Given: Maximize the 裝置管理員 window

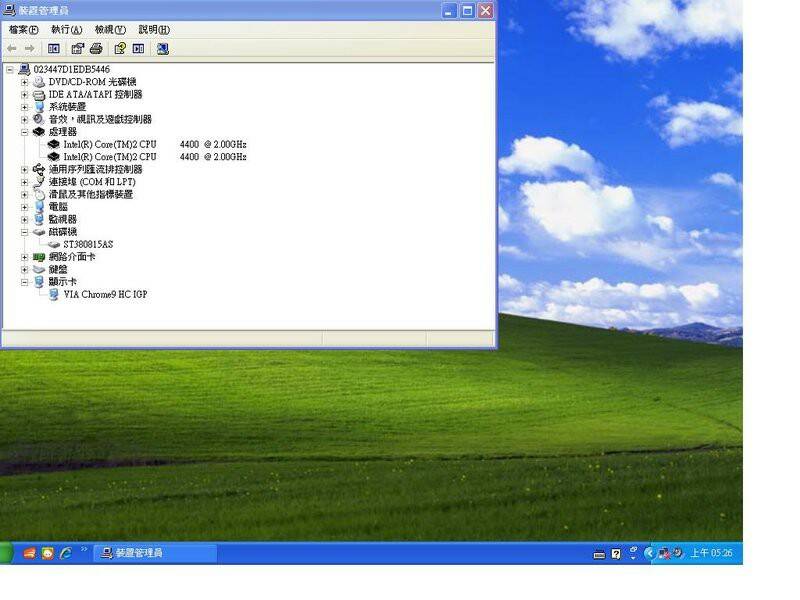Looking at the screenshot, I should click(x=467, y=11).
